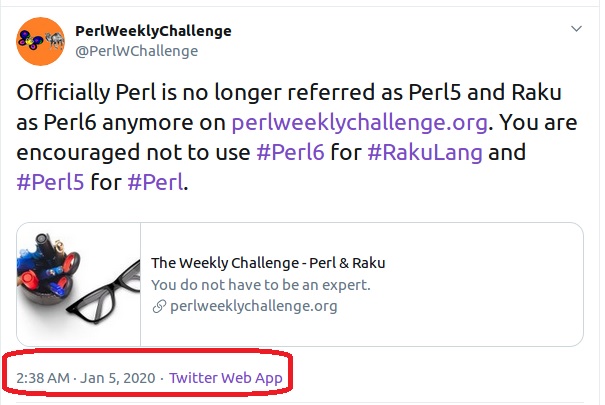The height and width of the screenshot is (405, 605).
Task: Open perlweeklychallenge.org domain in card
Action: (x=253, y=306)
